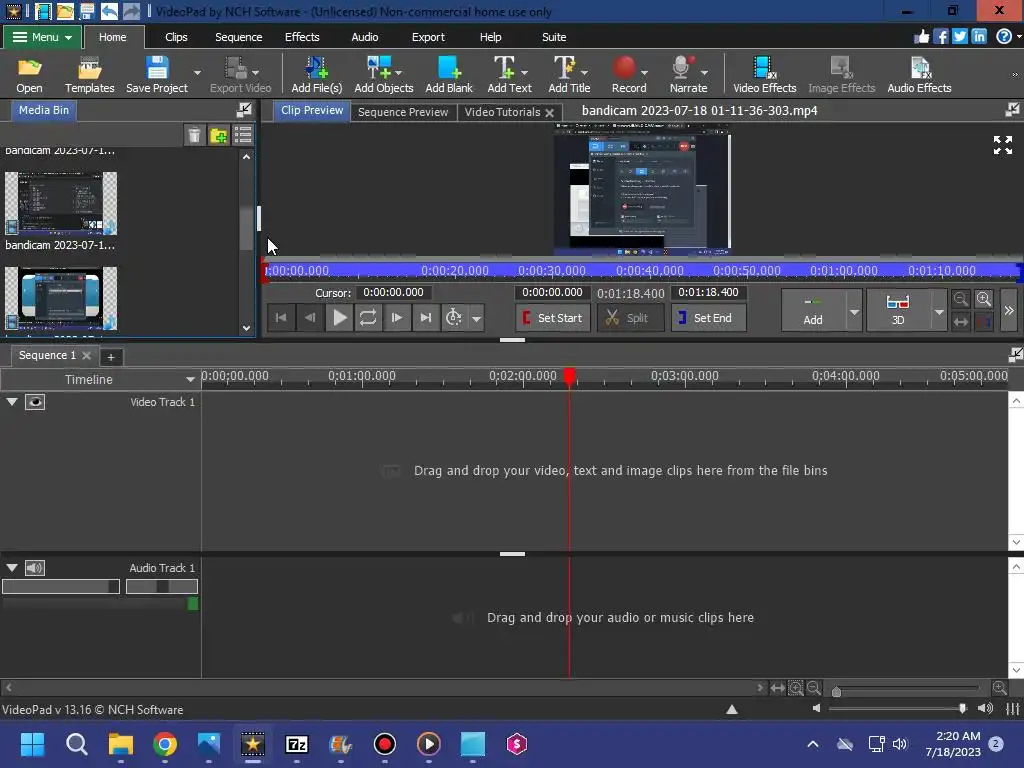1024x768 pixels.
Task: Click the Set End button
Action: (708, 318)
